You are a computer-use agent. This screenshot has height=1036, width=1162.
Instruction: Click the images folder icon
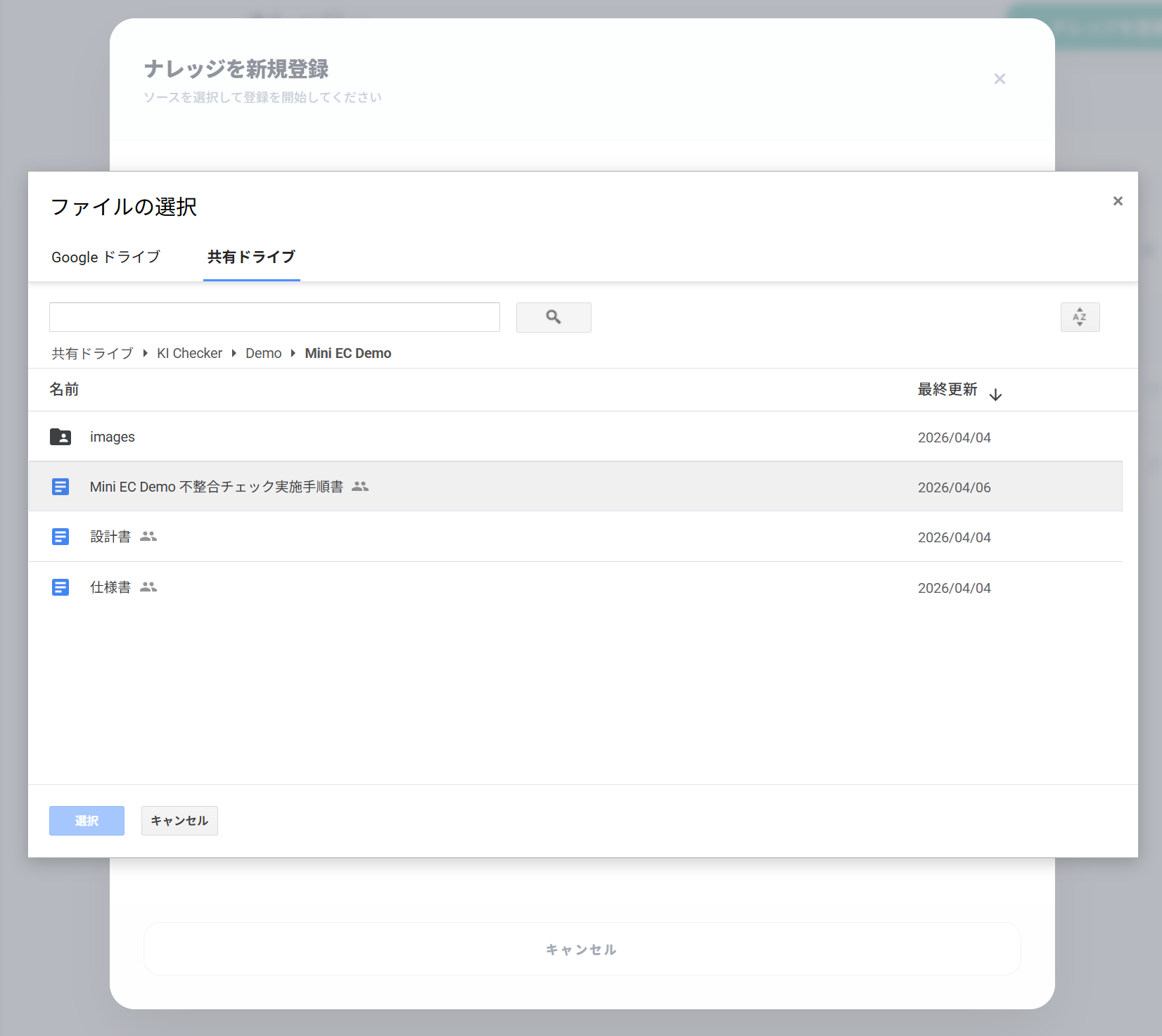click(60, 437)
